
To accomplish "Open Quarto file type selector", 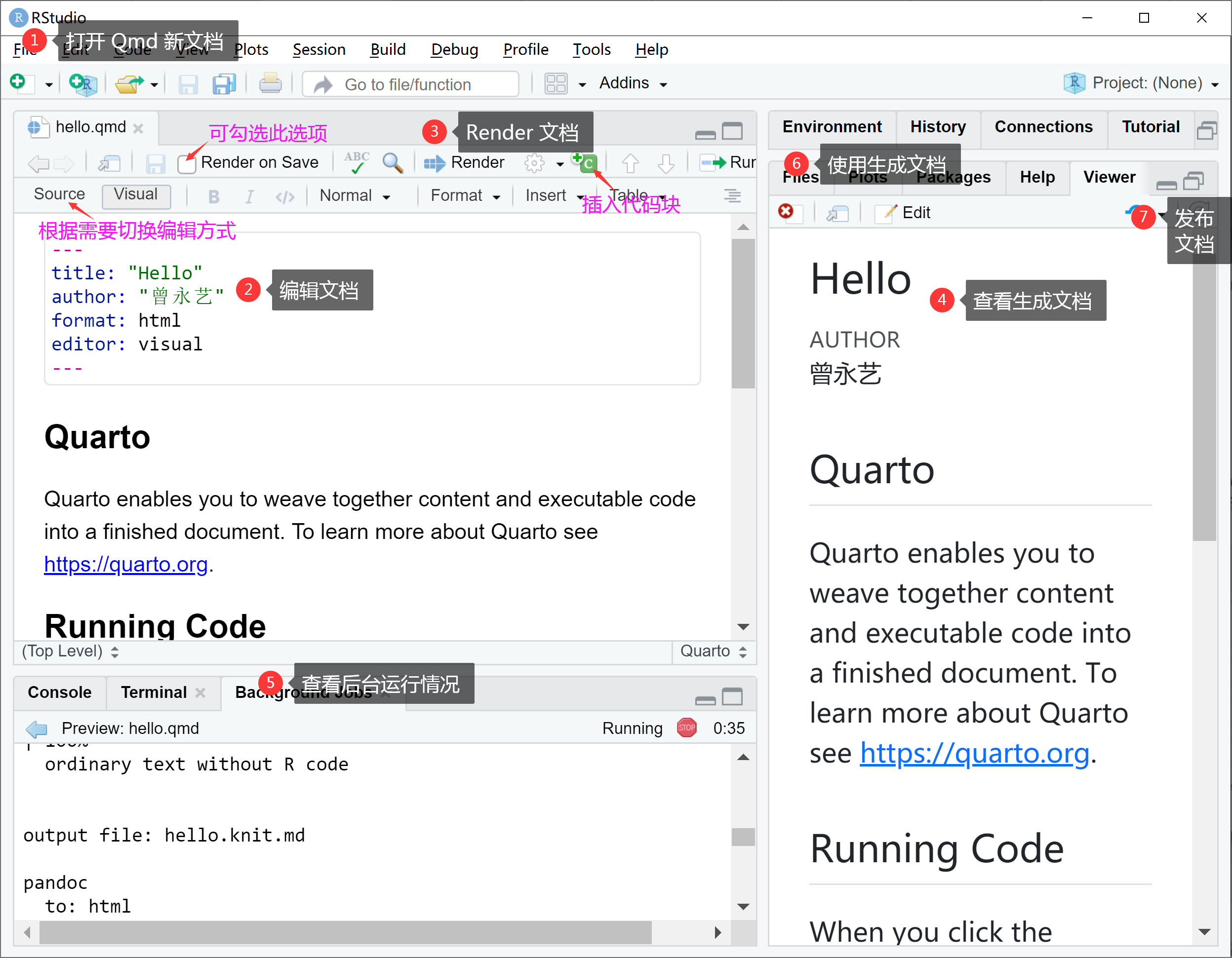I will point(713,651).
